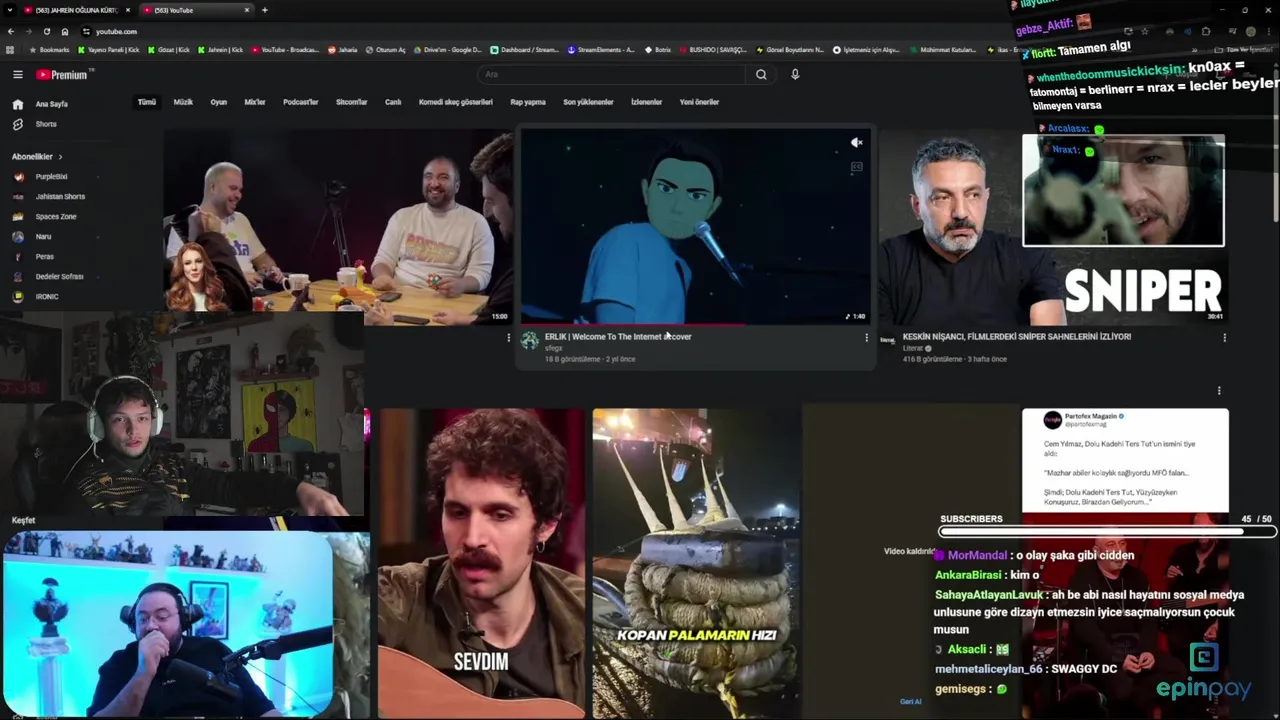1280x720 pixels.
Task: Select the Rap yapma filter chip
Action: coord(528,102)
